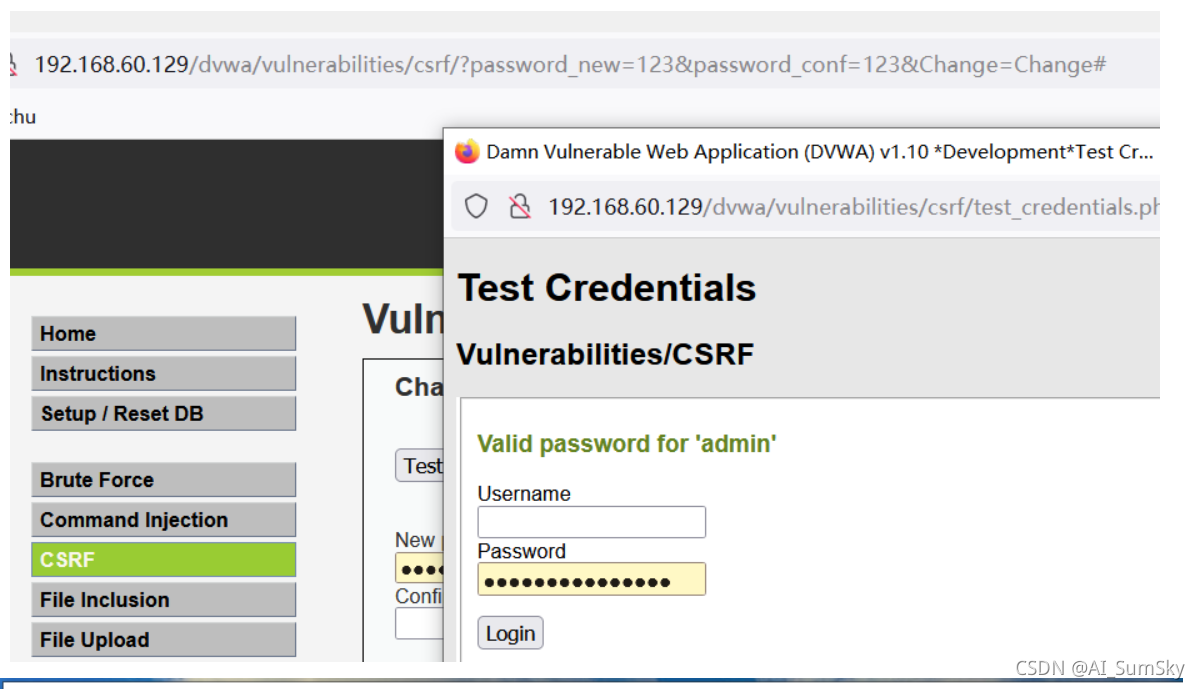Viewport: 1200px width, 689px height.
Task: Focus the Username input field
Action: (x=591, y=522)
